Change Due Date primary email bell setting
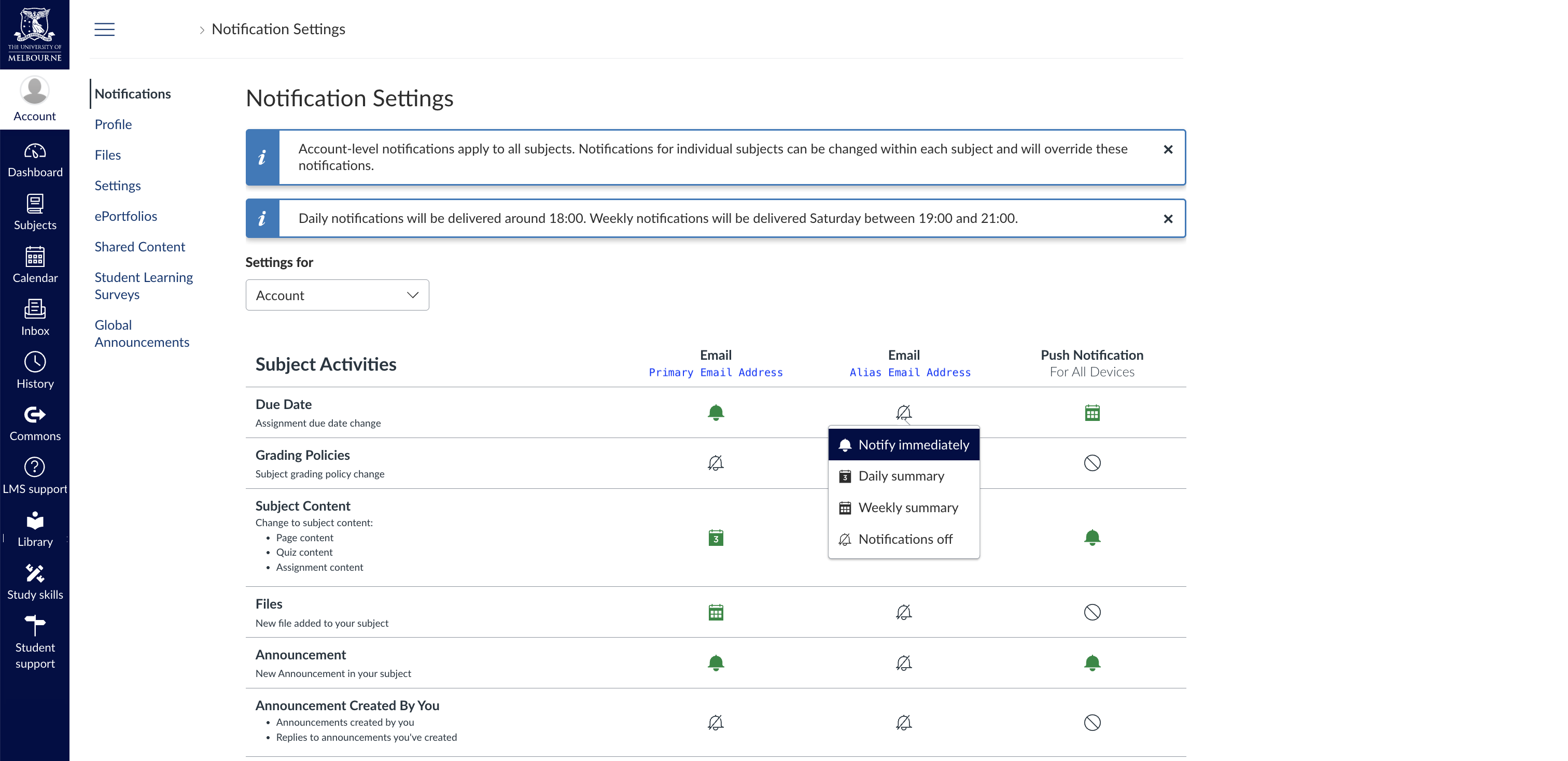 (716, 413)
